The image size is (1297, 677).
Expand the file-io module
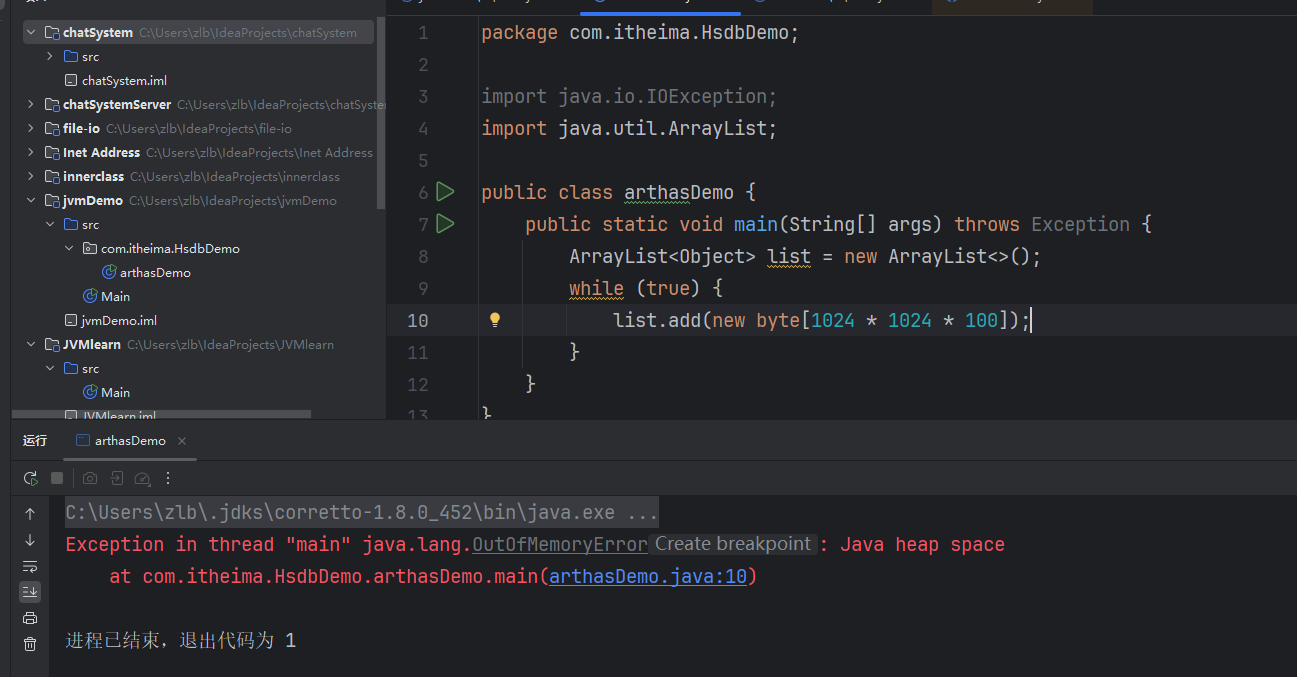click(31, 129)
